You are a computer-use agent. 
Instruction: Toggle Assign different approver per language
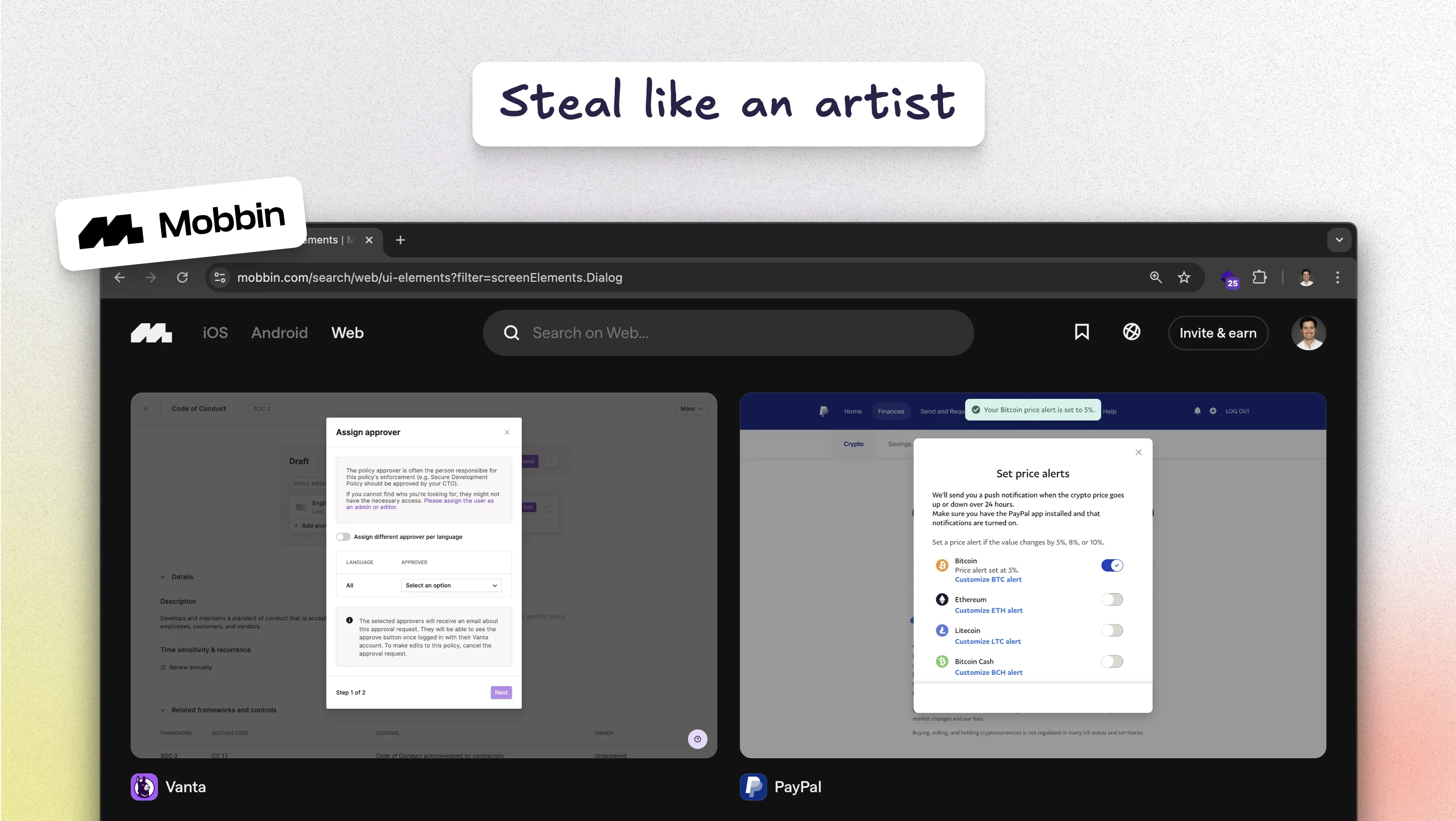(x=343, y=537)
